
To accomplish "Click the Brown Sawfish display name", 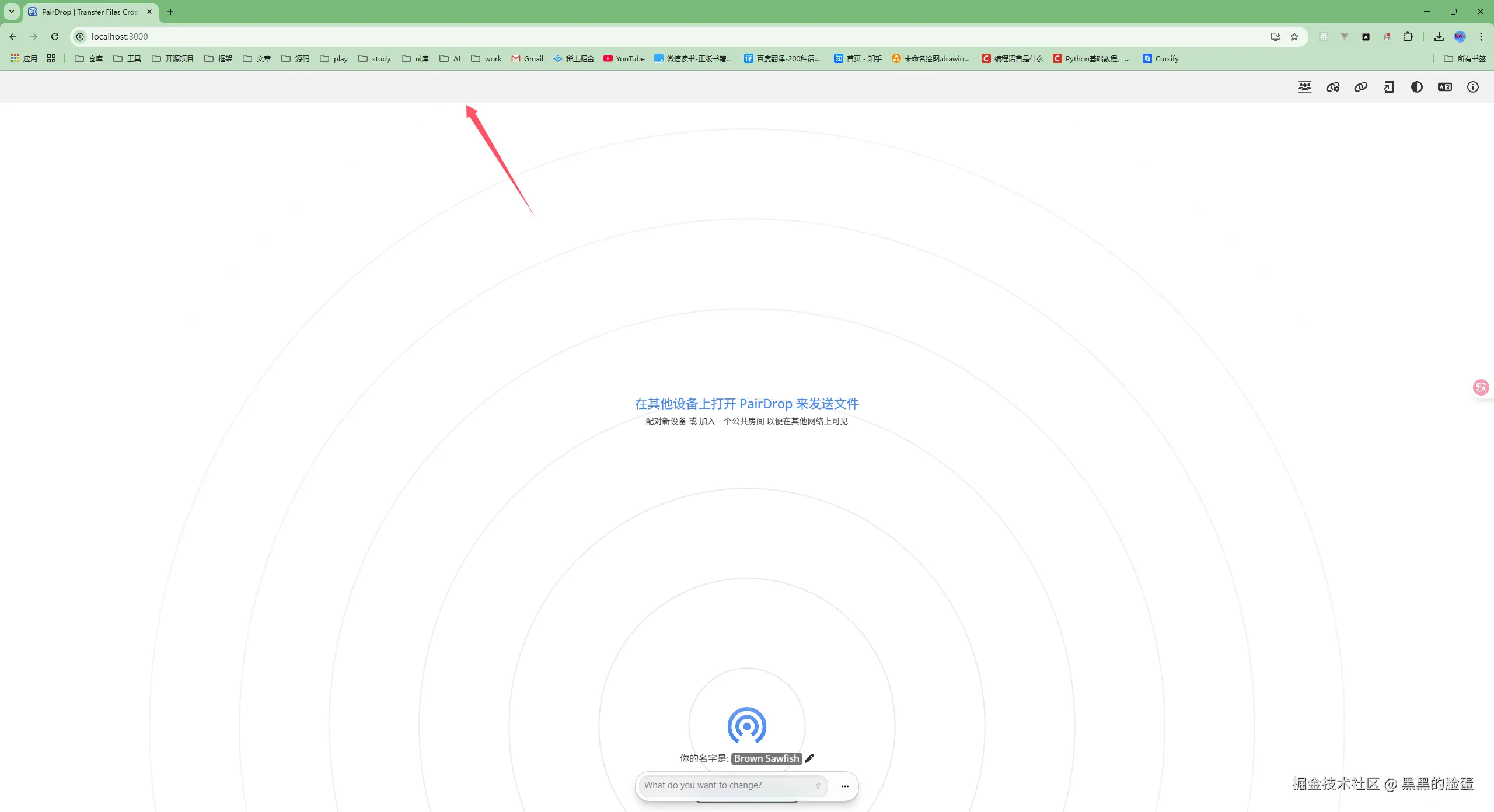I will [766, 758].
